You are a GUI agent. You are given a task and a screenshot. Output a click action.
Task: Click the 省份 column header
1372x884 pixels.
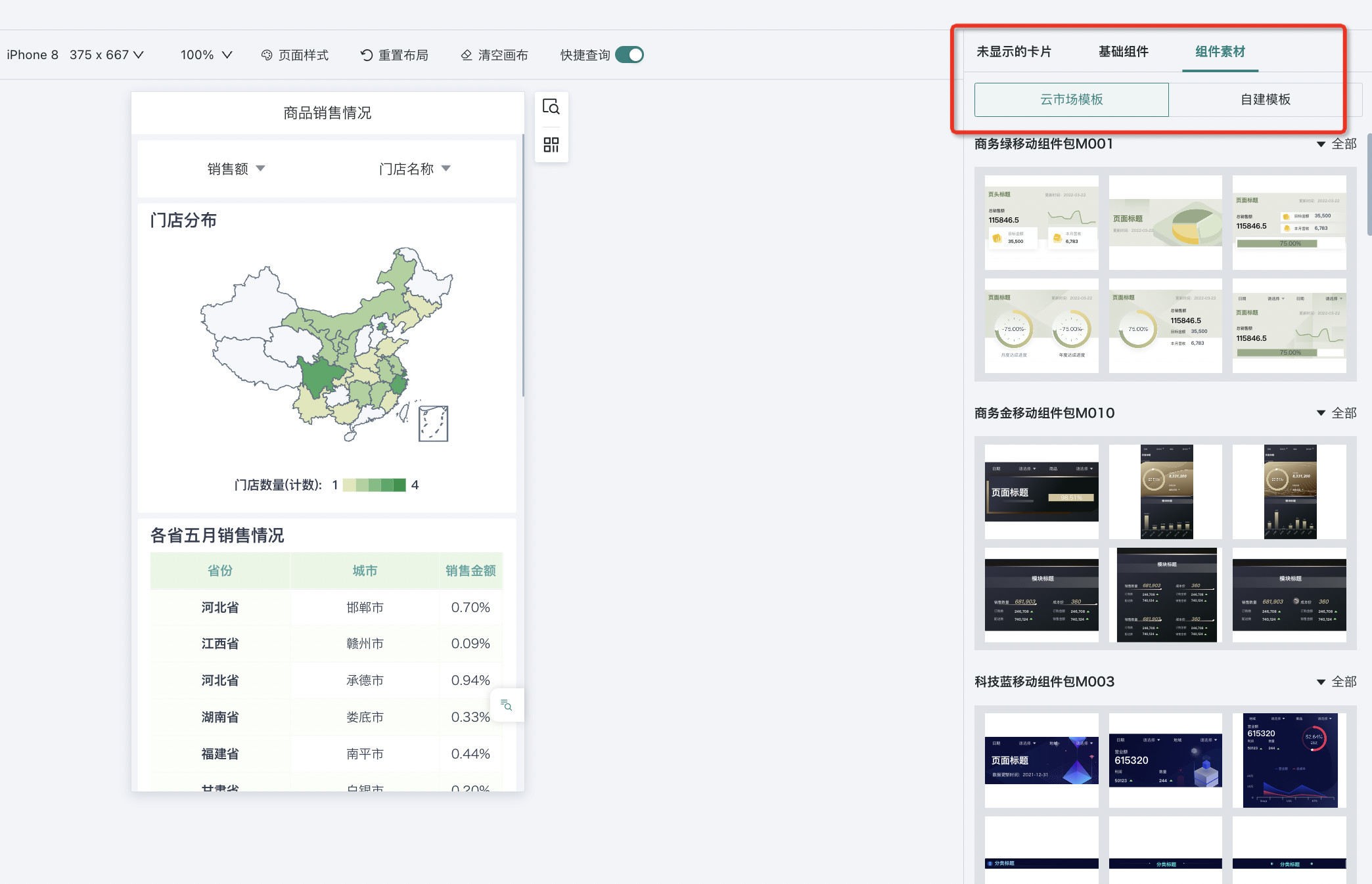pyautogui.click(x=220, y=571)
